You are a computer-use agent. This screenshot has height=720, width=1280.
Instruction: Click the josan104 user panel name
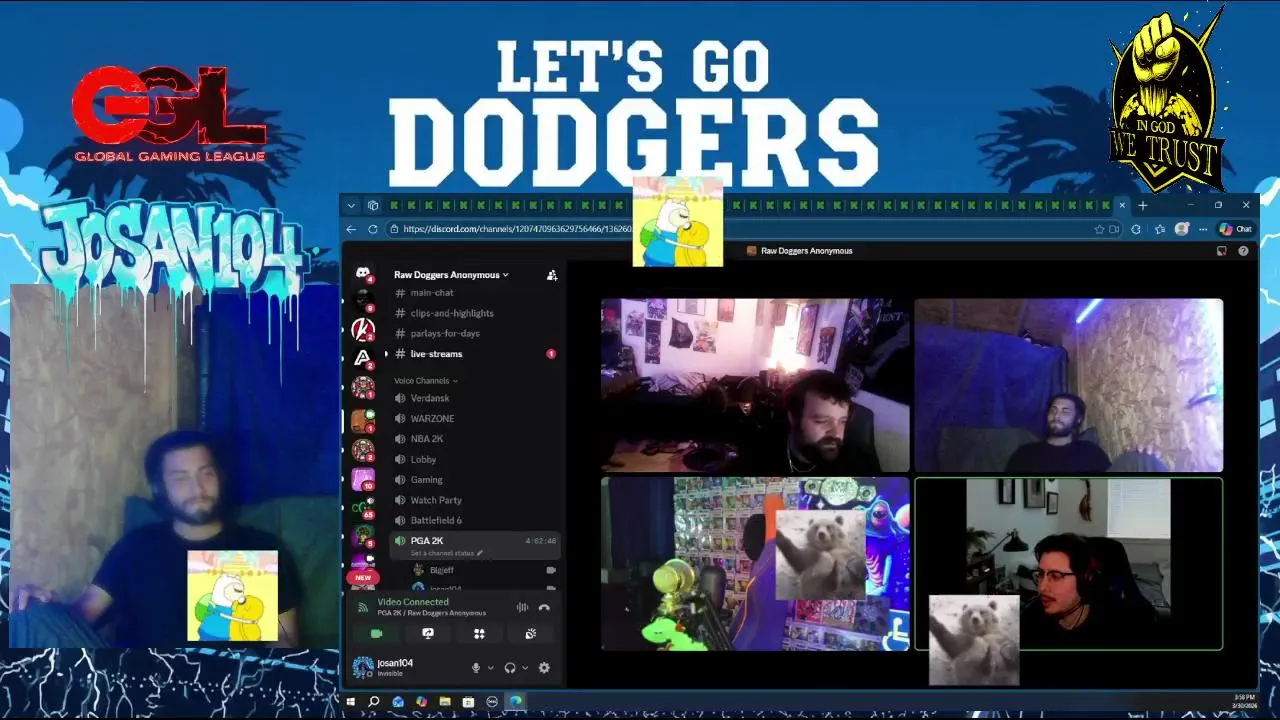click(395, 663)
